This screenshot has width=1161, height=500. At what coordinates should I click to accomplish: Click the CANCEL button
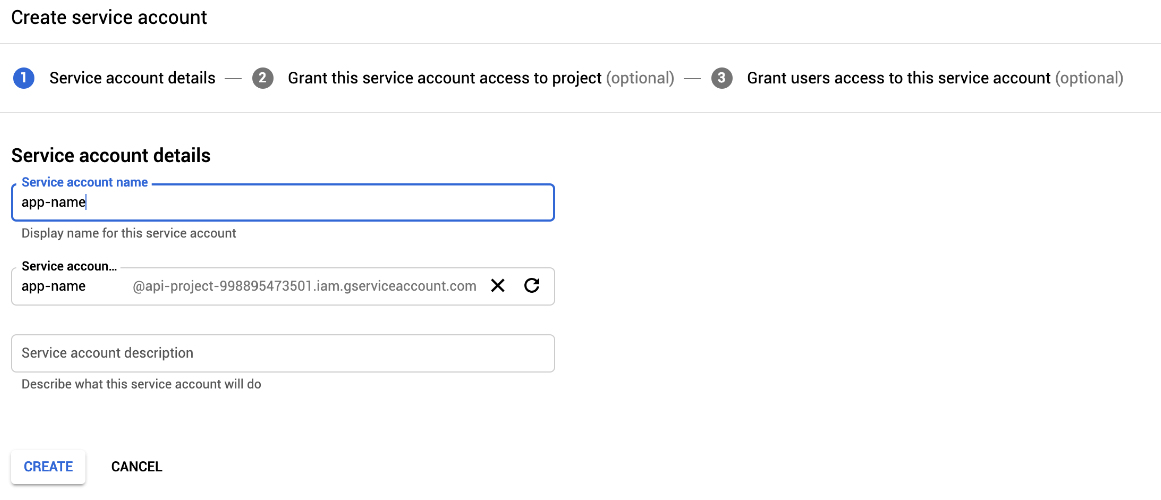pos(136,467)
